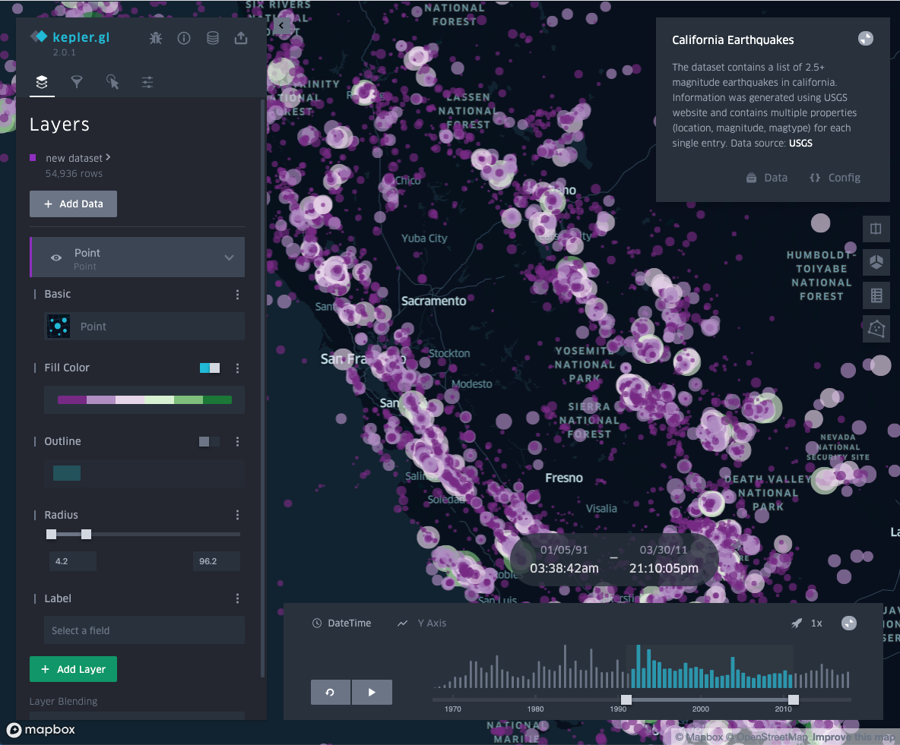Click the green Add Layer button
Image resolution: width=900 pixels, height=745 pixels.
[73, 669]
